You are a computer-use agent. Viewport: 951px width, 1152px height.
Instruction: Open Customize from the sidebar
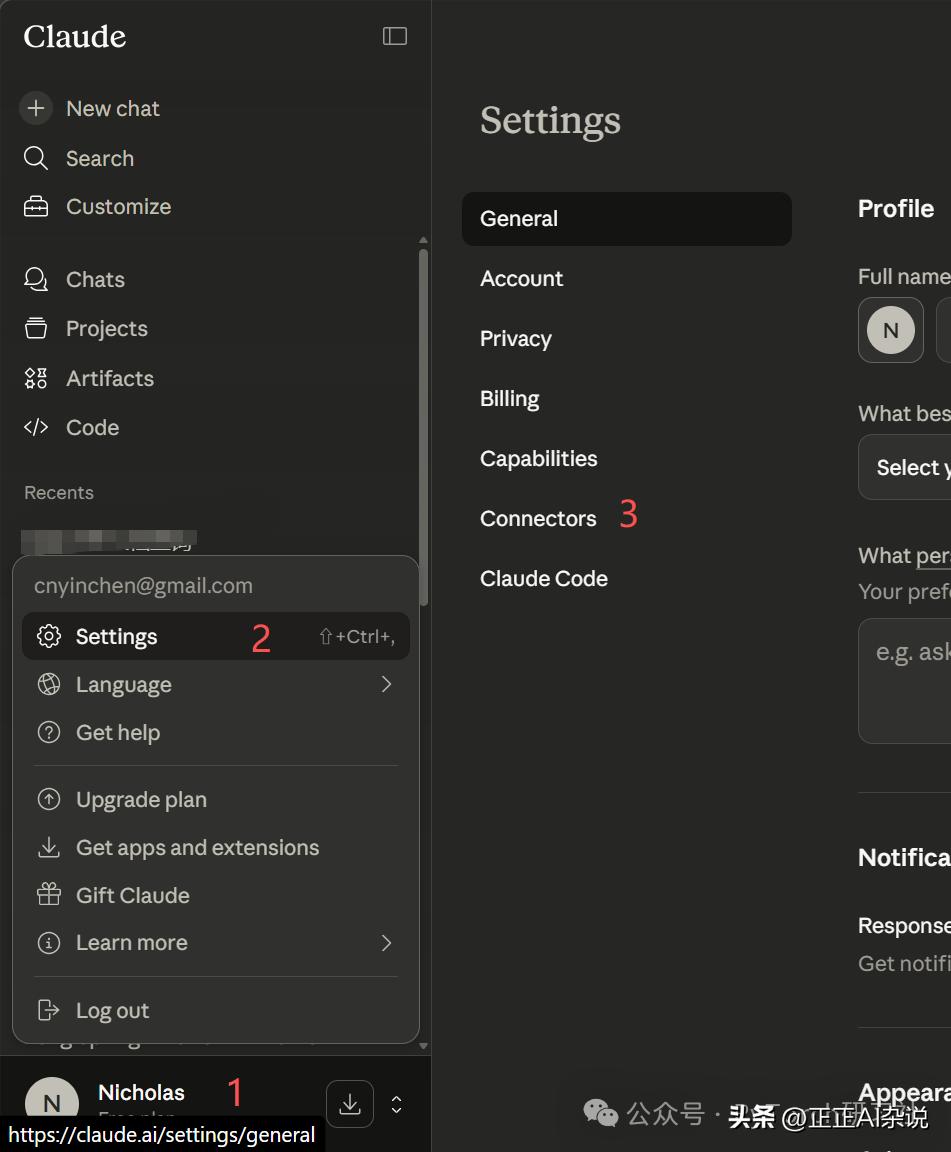[118, 207]
